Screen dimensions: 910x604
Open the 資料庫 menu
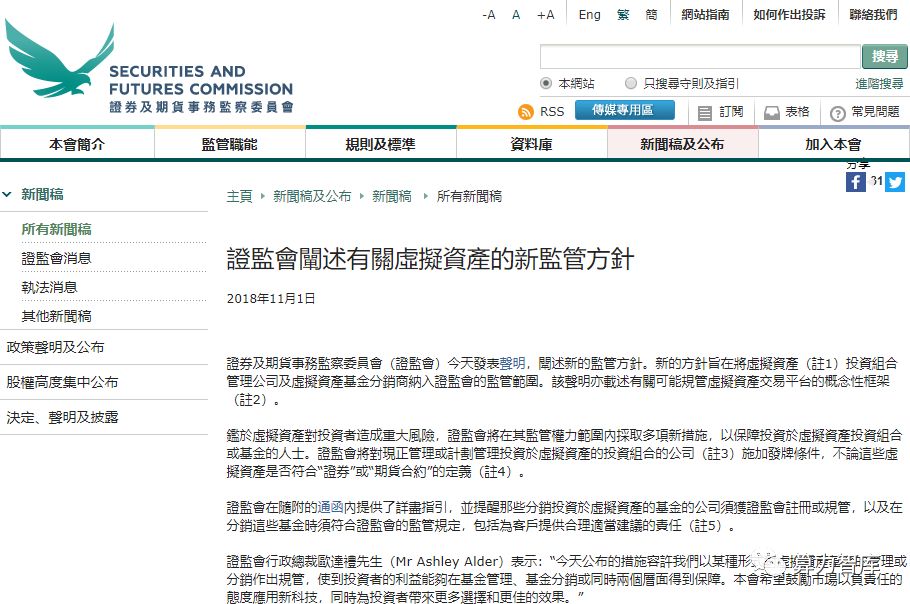pyautogui.click(x=532, y=144)
